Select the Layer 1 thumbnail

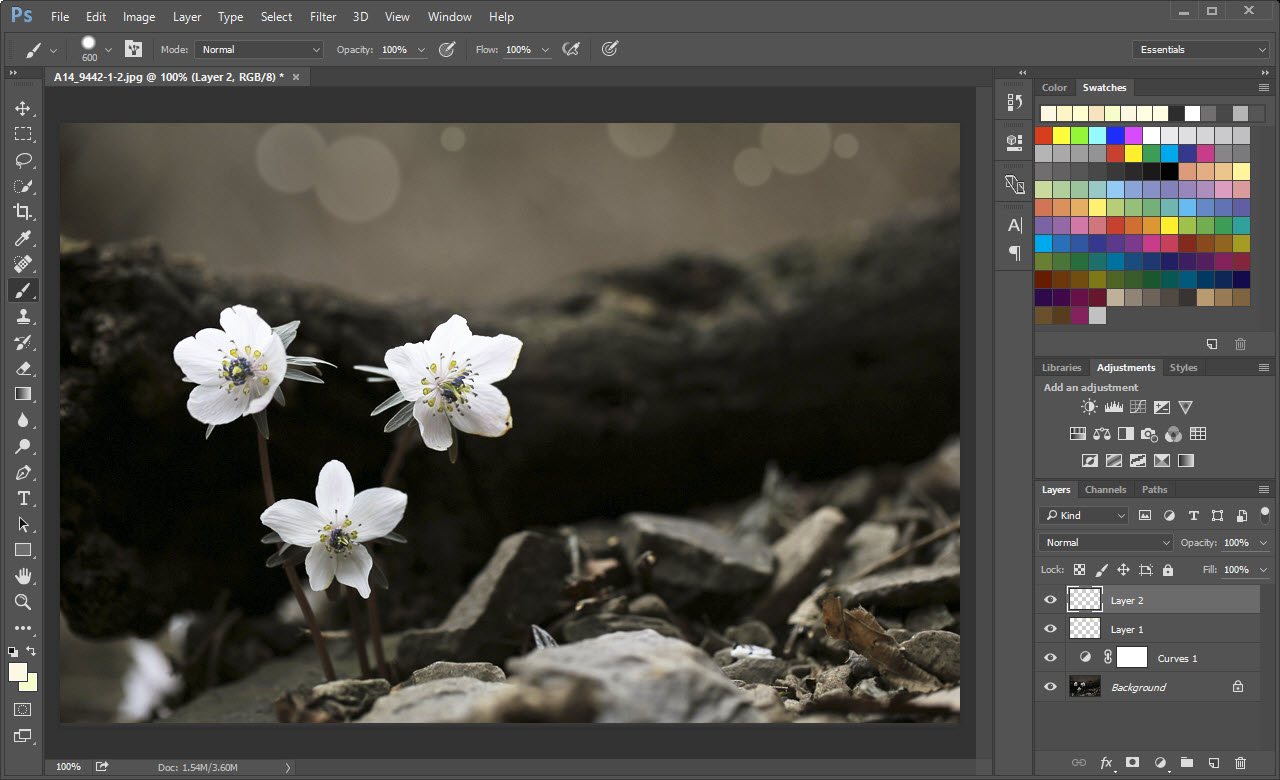point(1084,629)
